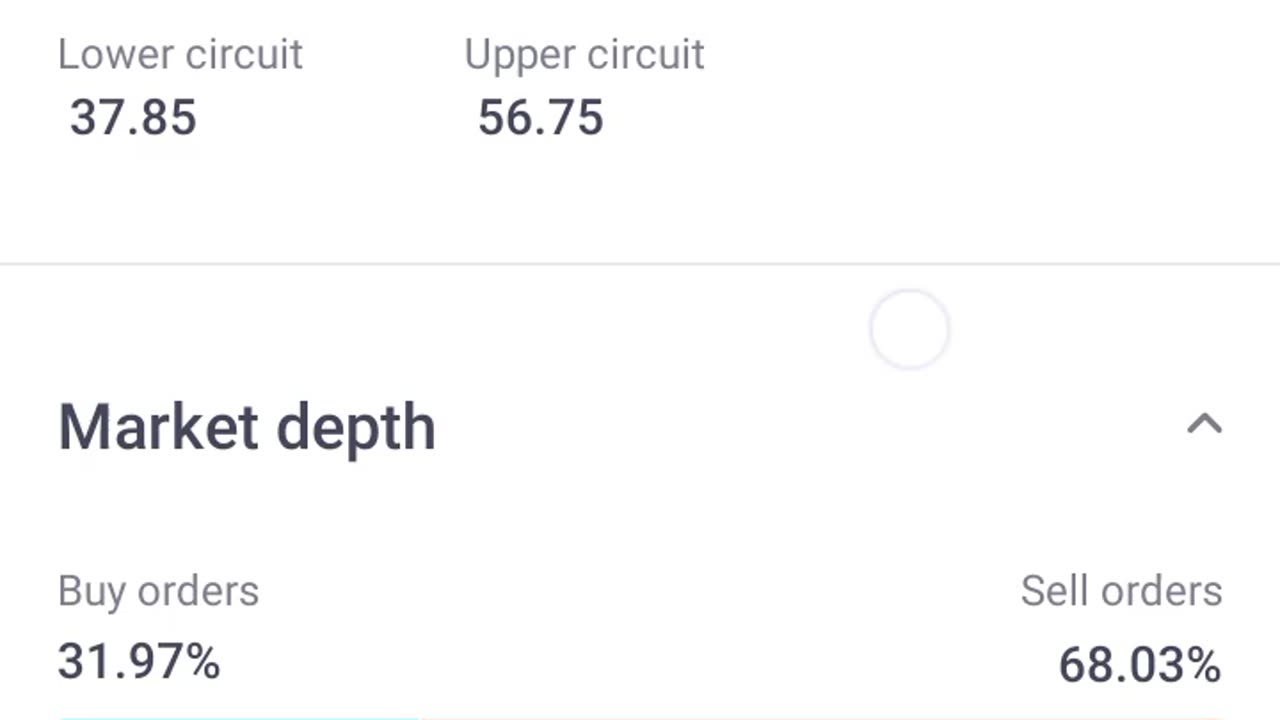Click the red sell orders bar
This screenshot has width=1280, height=720.
[x=820, y=717]
